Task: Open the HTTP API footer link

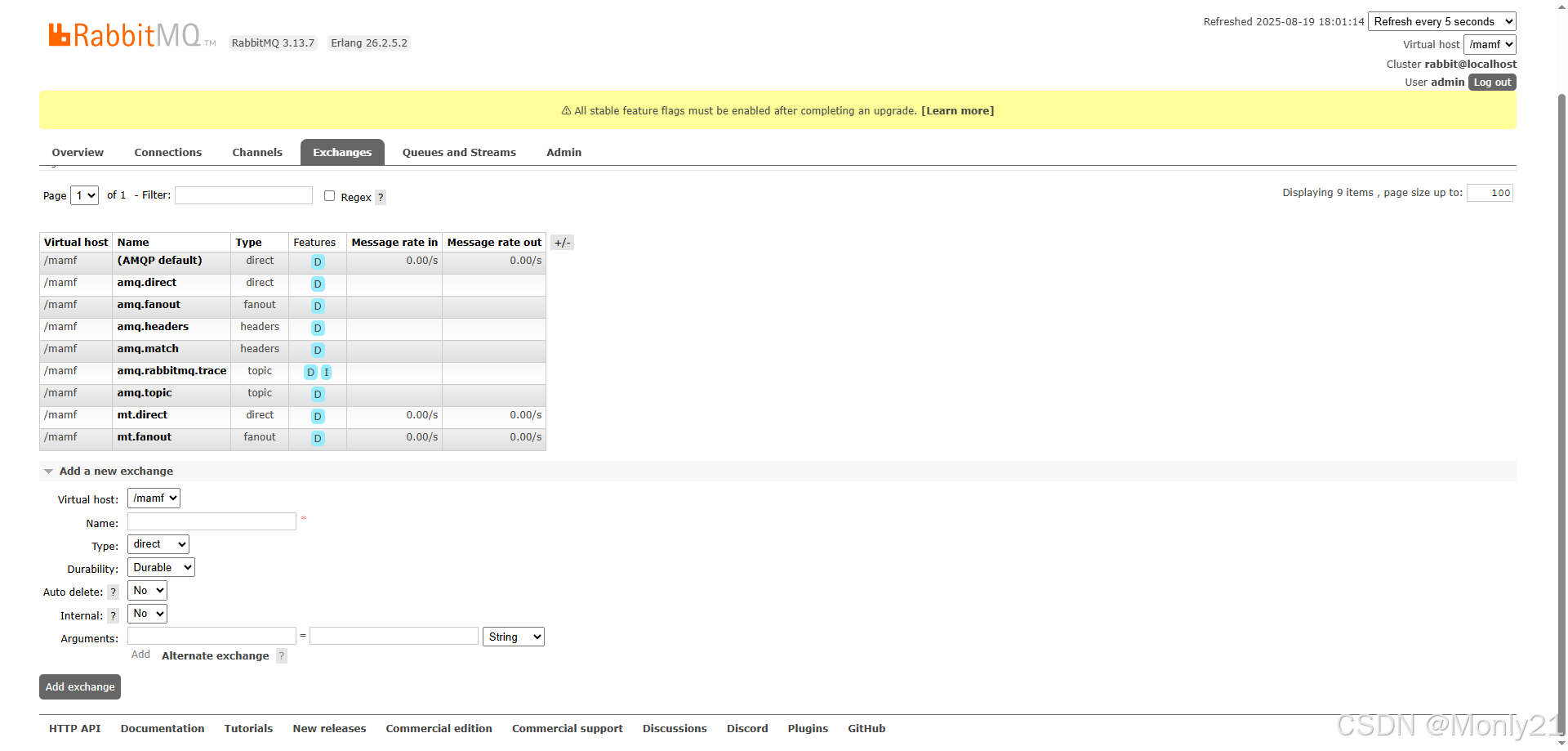Action: pyautogui.click(x=75, y=729)
